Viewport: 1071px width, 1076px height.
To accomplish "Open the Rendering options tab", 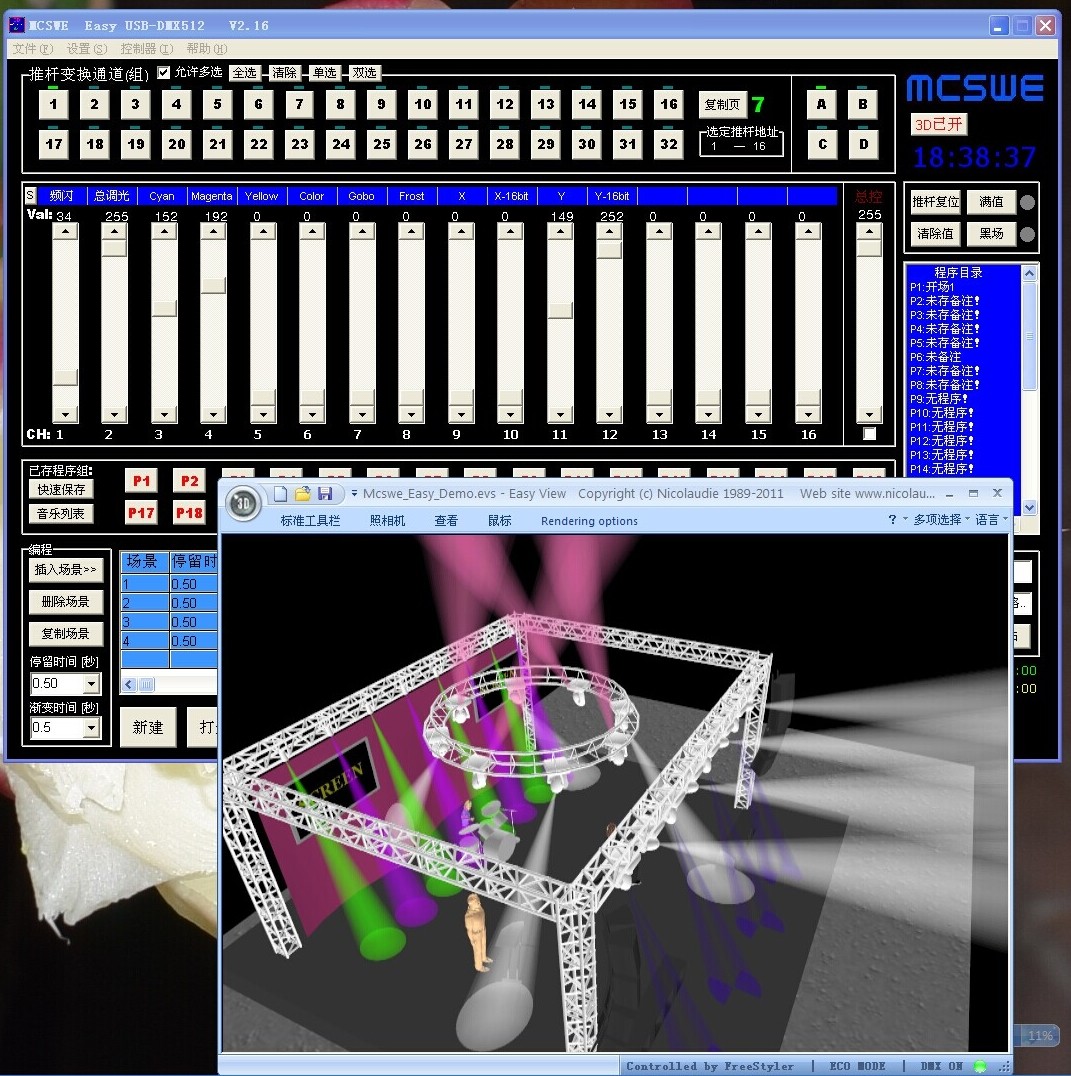I will click(589, 521).
